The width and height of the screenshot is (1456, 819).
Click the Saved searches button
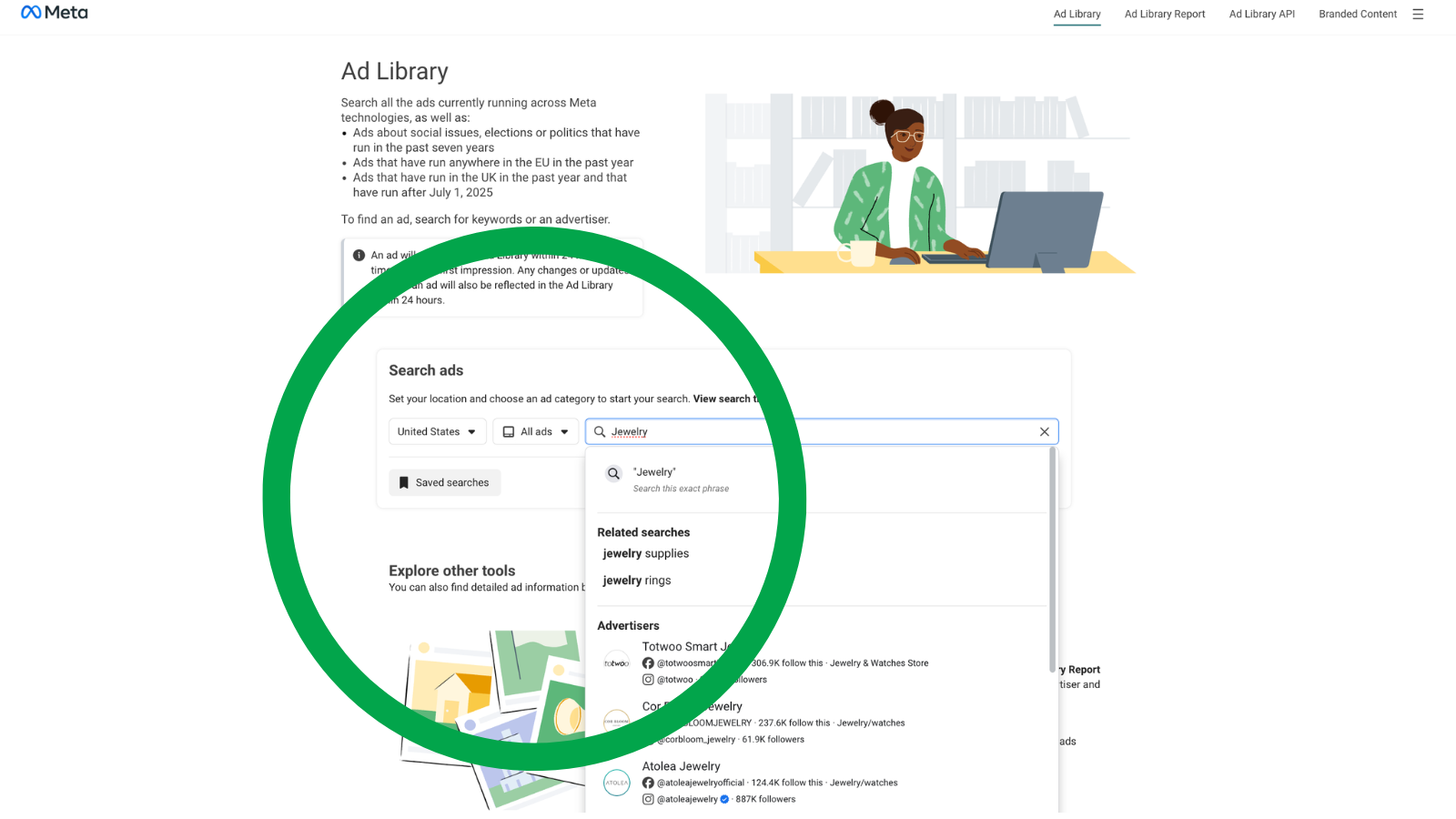click(x=445, y=483)
